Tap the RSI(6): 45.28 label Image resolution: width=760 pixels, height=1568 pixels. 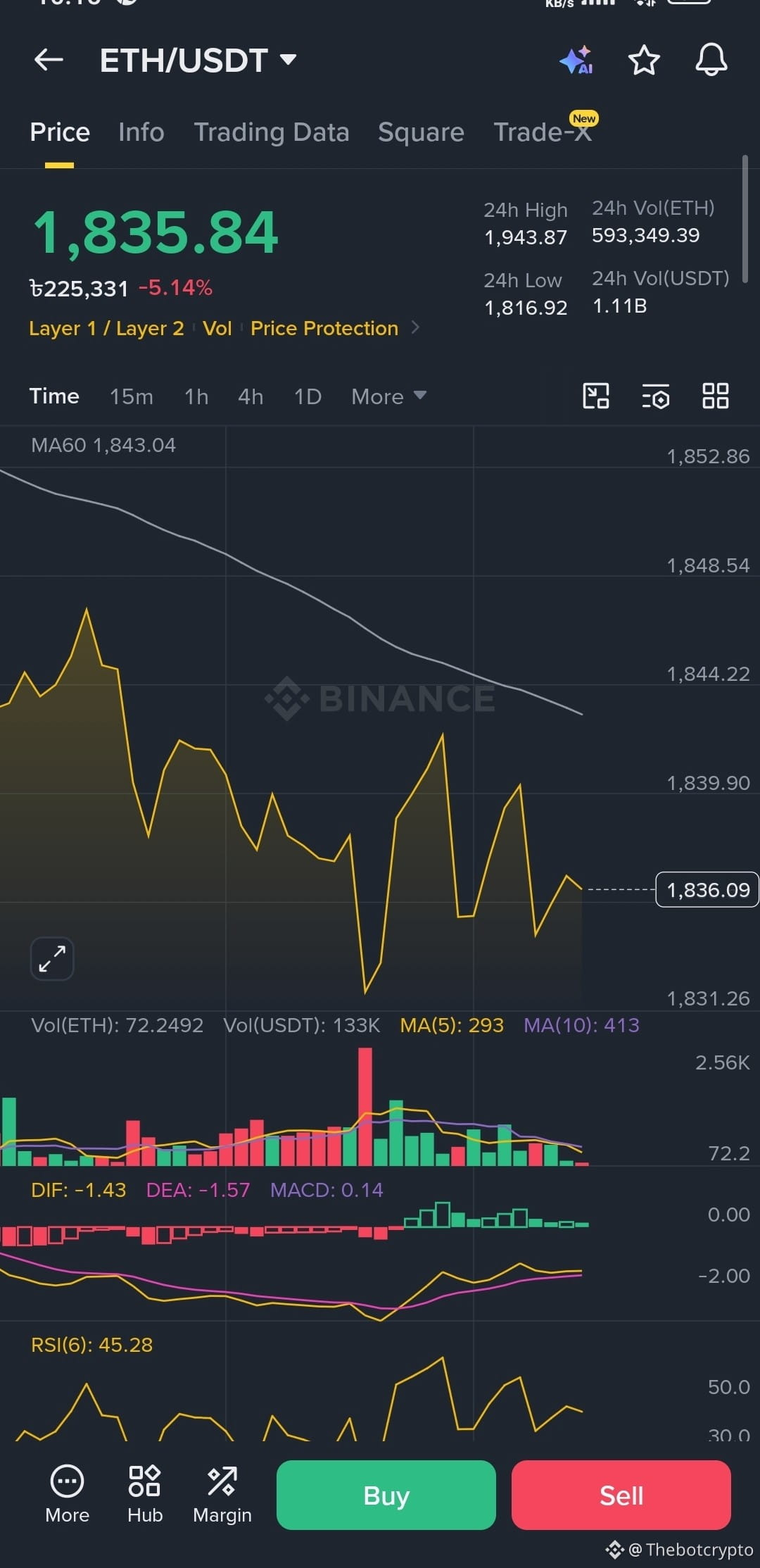92,1345
